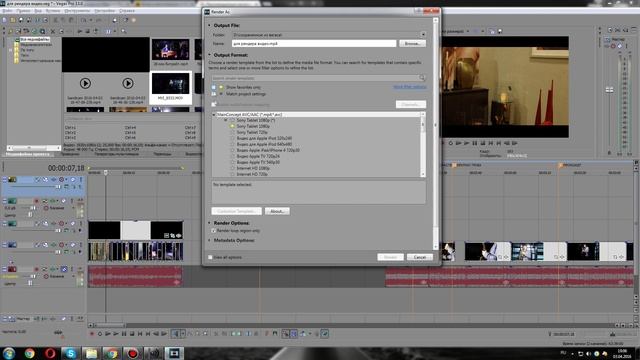Collapse the Output File section

(x=209, y=25)
